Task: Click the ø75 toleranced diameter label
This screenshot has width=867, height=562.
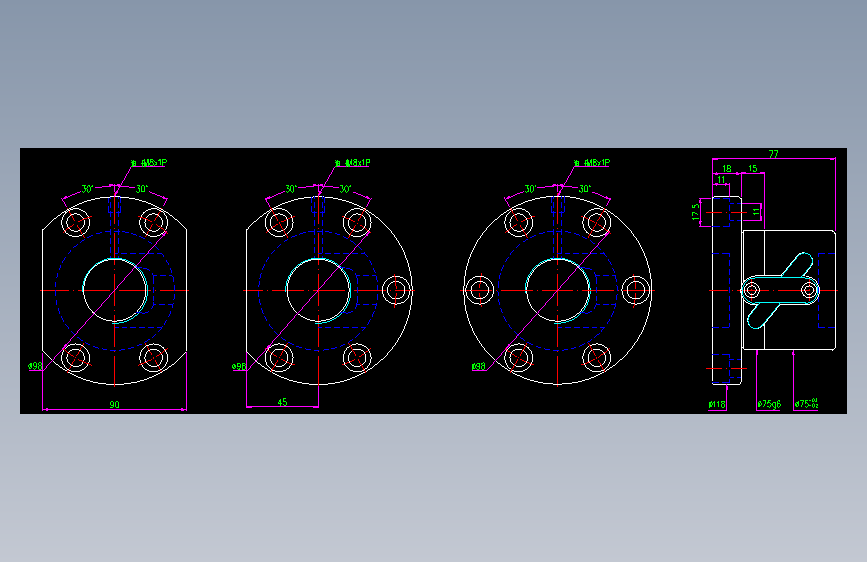Action: [806, 404]
